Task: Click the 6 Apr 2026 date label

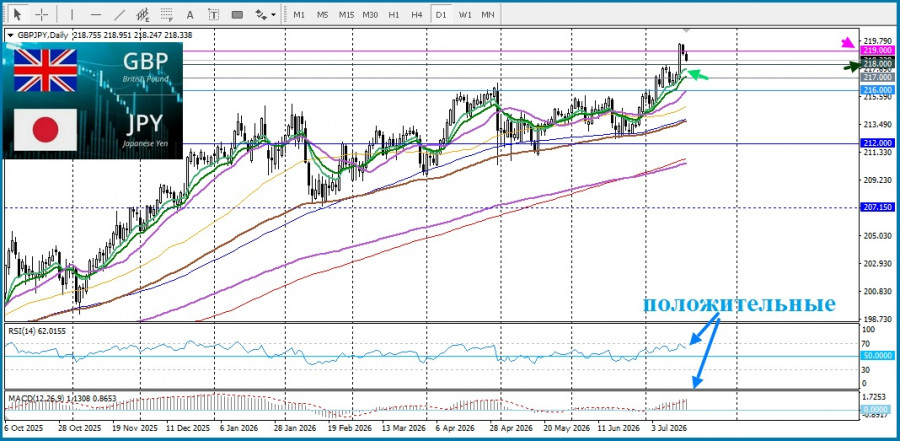Action: pos(455,428)
